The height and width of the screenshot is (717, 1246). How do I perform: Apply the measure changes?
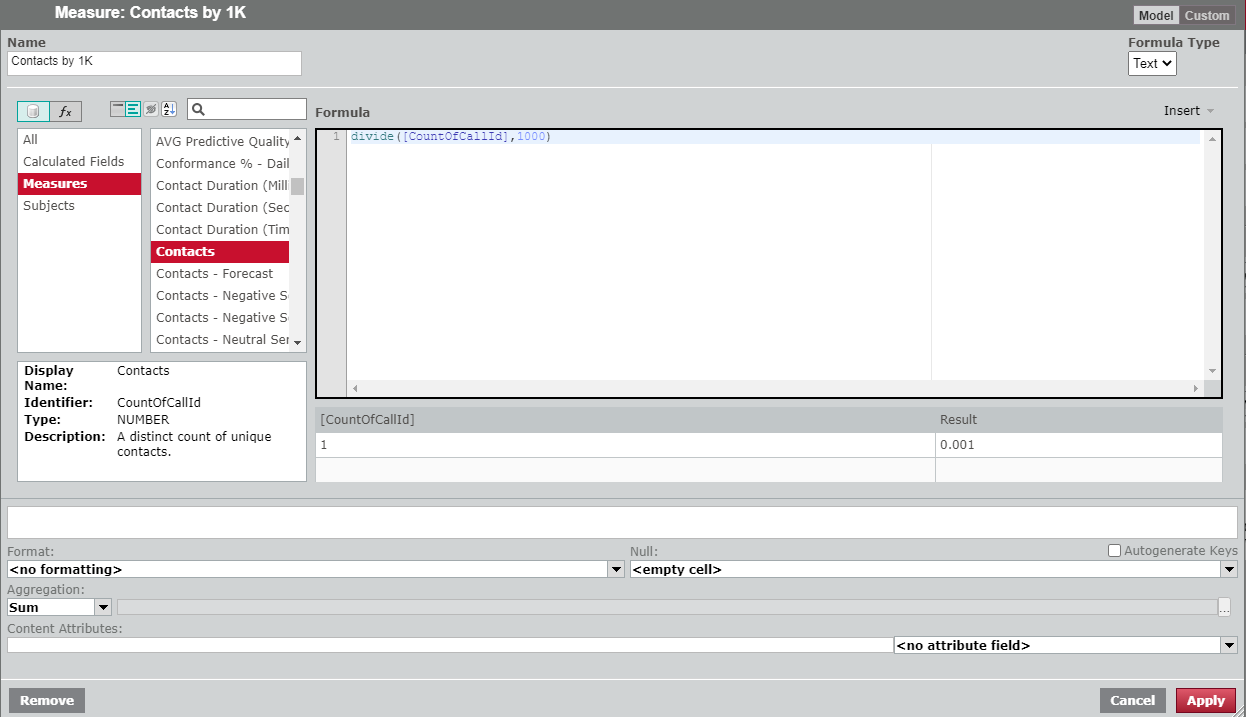tap(1205, 700)
